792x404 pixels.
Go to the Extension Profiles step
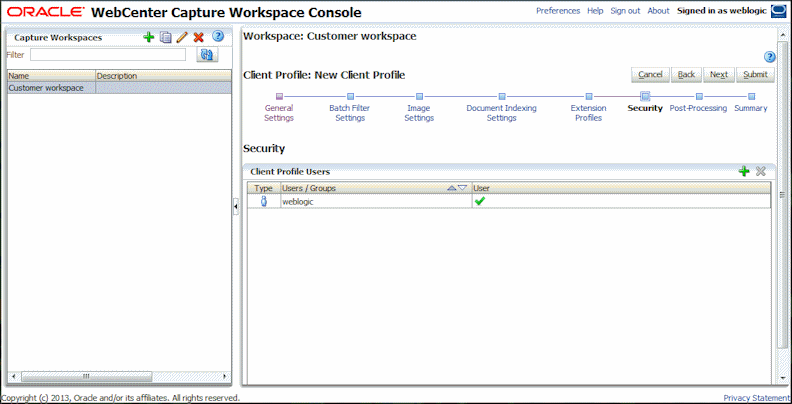click(x=588, y=109)
